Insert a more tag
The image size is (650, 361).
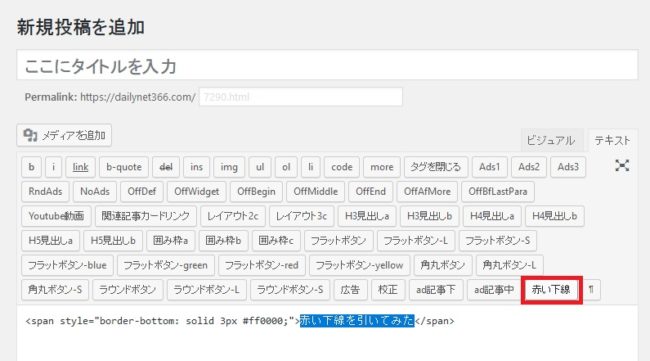382,167
